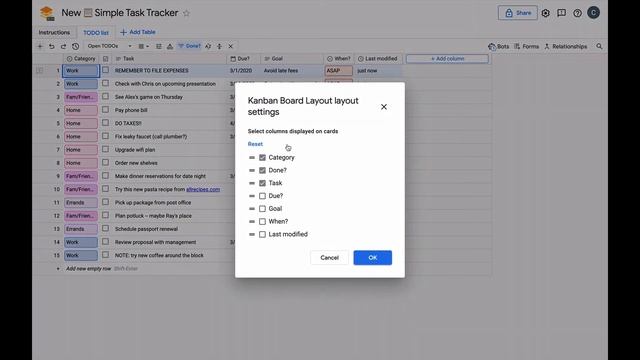Click the Tables logo icon
Image resolution: width=640 pixels, height=360 pixels.
coord(47,13)
